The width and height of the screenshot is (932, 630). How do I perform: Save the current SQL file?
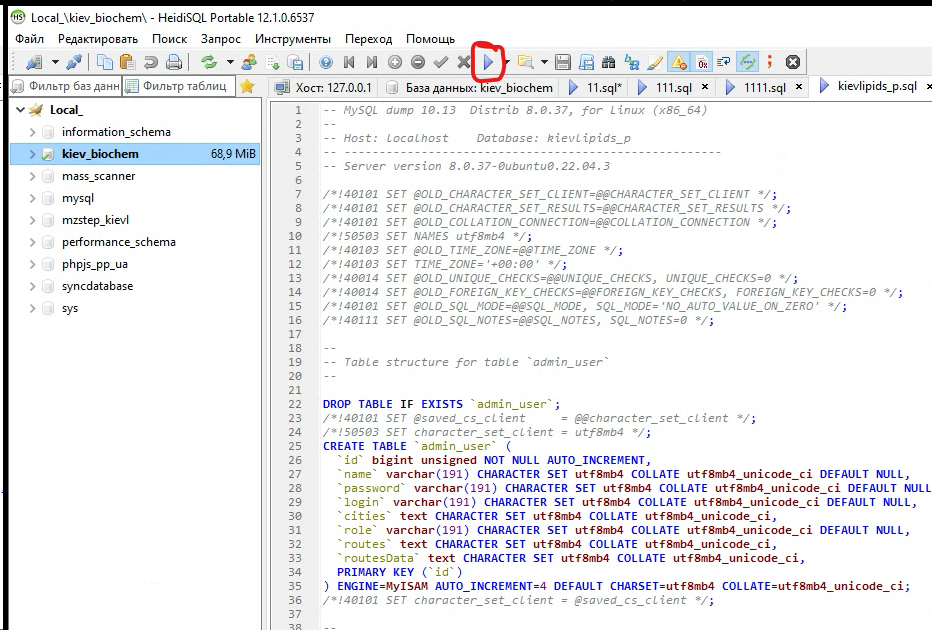561,61
